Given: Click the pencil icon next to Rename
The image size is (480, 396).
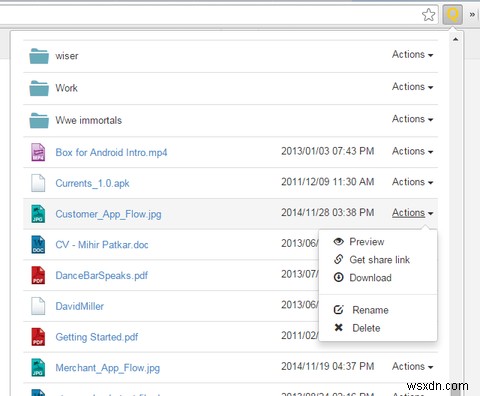Looking at the screenshot, I should tap(339, 310).
